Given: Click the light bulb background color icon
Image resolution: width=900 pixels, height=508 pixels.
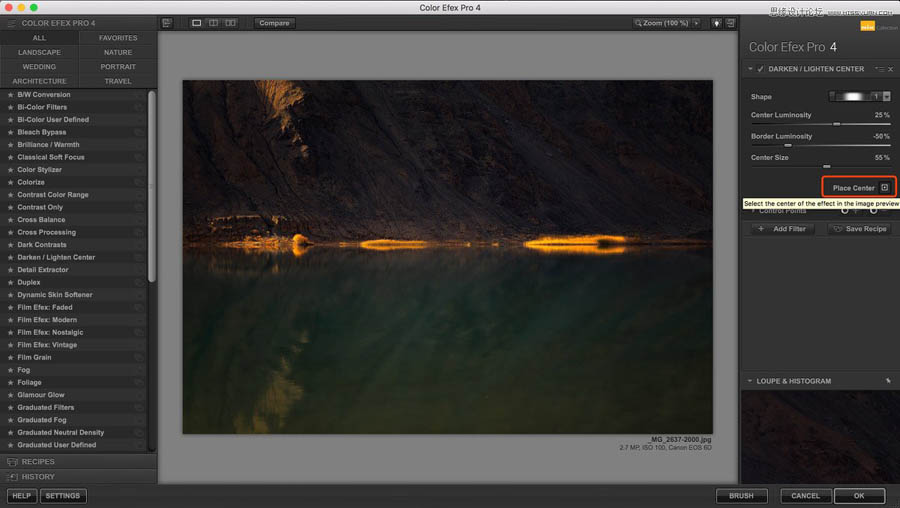Looking at the screenshot, I should (x=717, y=23).
